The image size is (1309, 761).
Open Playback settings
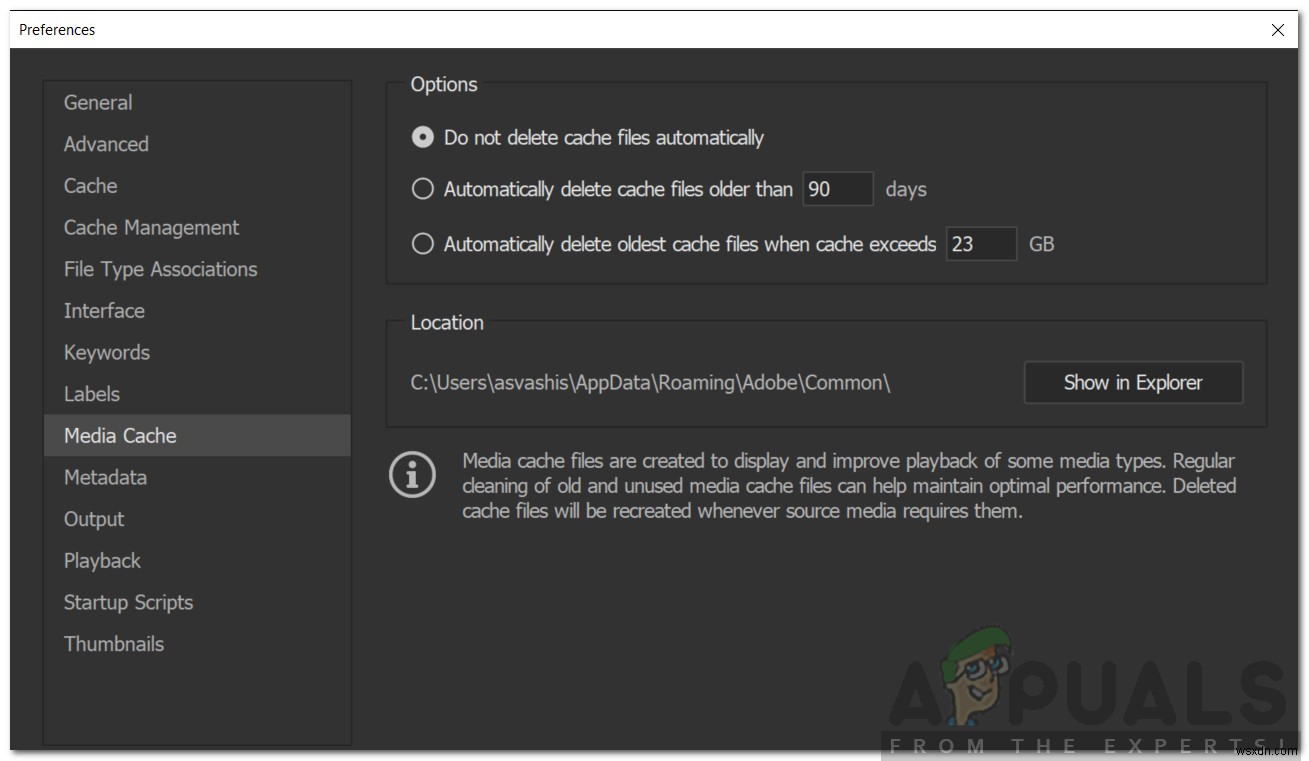click(x=101, y=561)
